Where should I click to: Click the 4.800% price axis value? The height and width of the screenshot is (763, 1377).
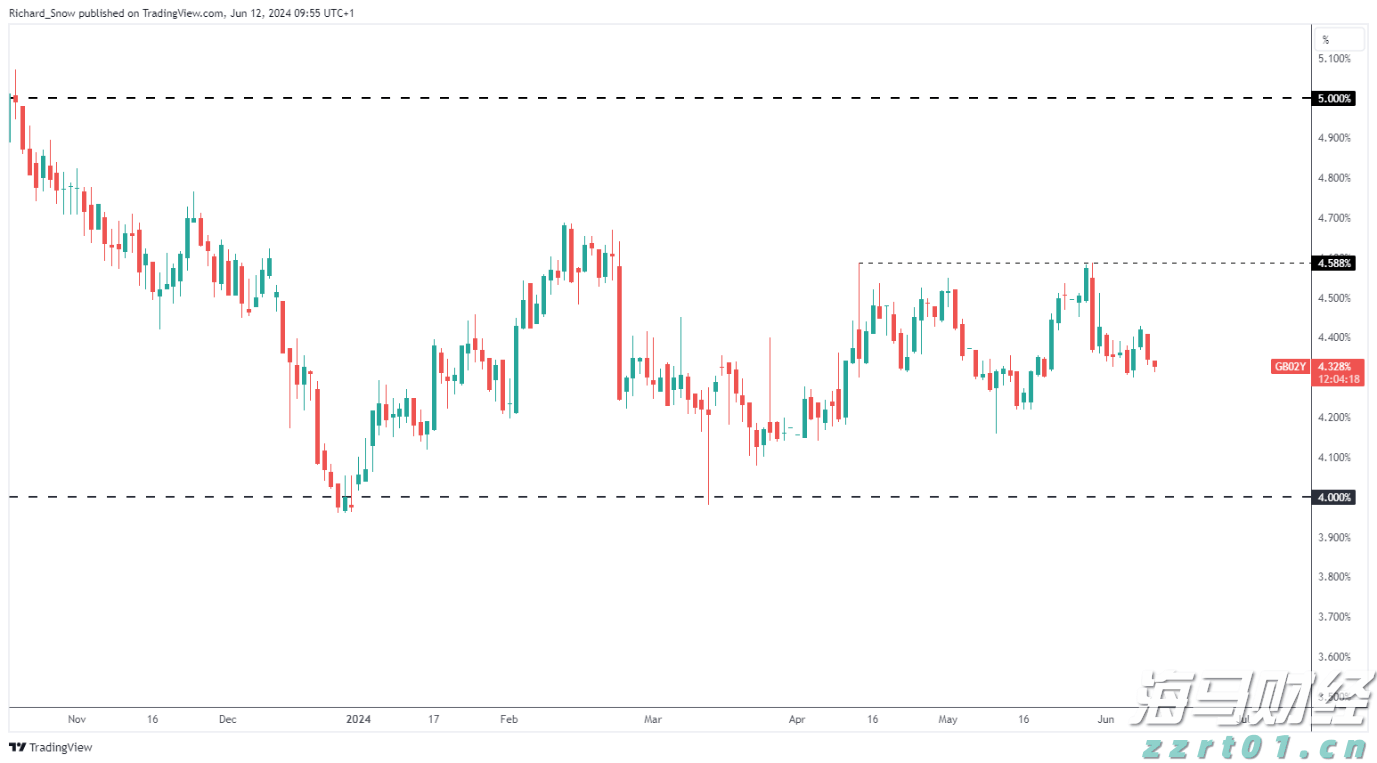(x=1334, y=178)
